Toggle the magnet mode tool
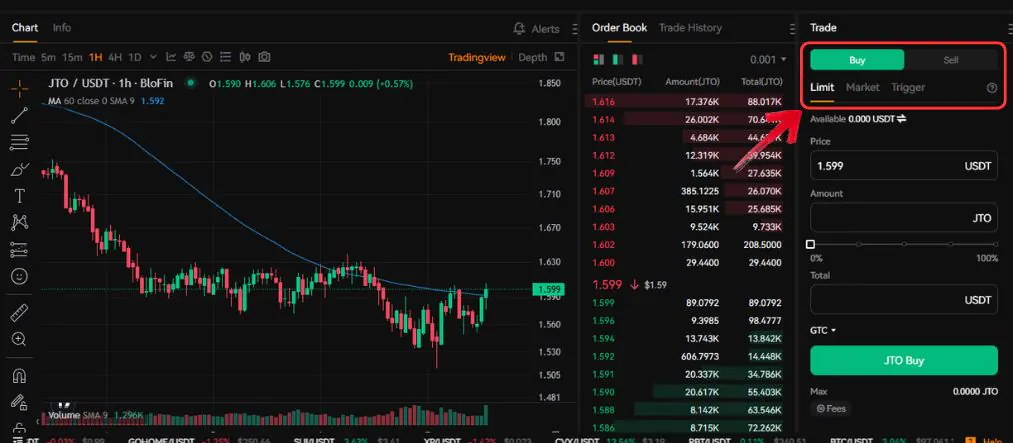 tap(19, 376)
